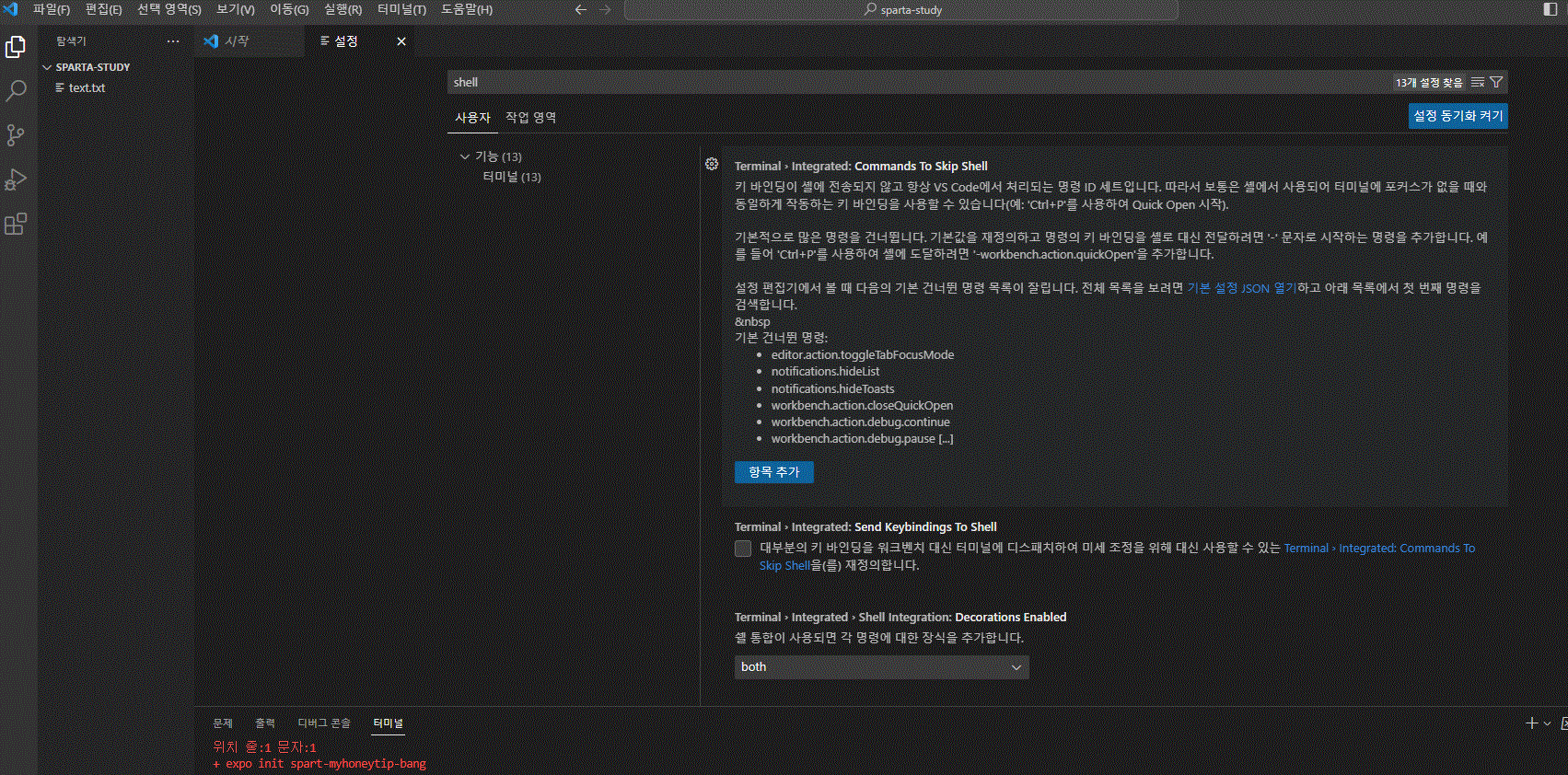Open the Search view in activity bar
This screenshot has height=775, width=1568.
pyautogui.click(x=16, y=90)
